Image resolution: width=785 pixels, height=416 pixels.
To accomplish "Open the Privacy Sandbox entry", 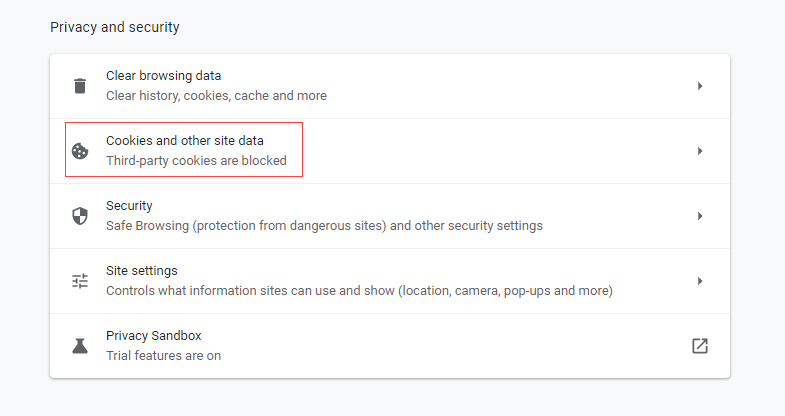I will (x=153, y=336).
